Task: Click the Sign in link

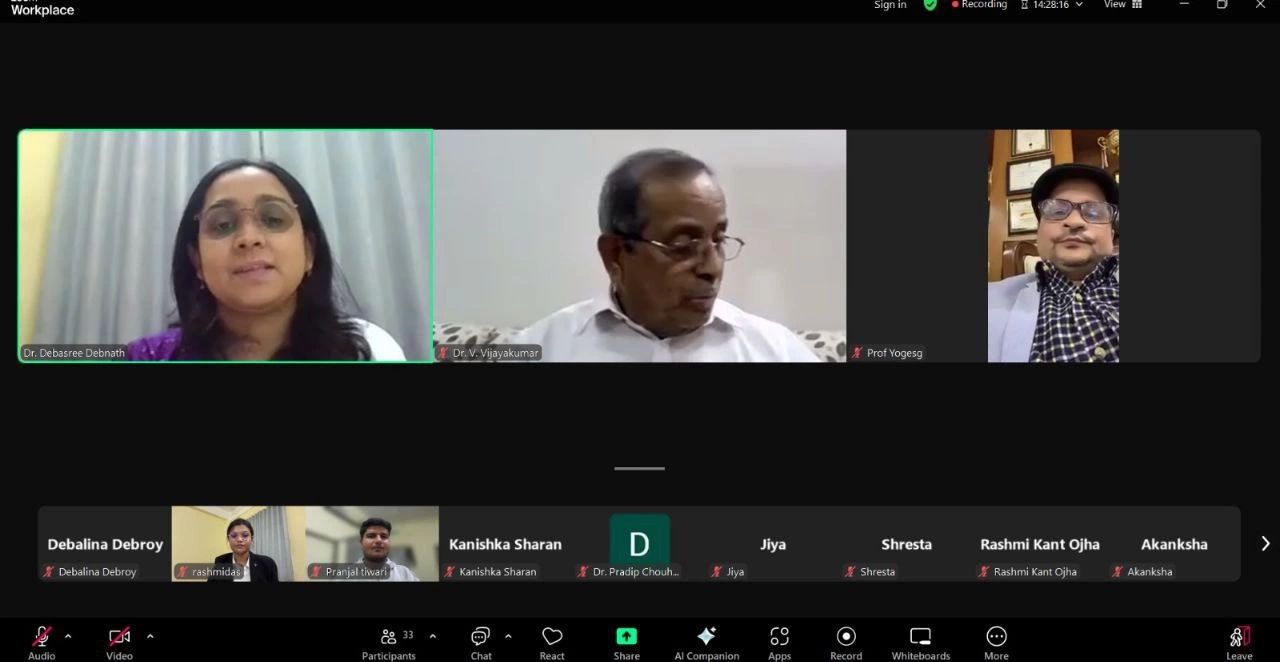Action: pos(890,5)
